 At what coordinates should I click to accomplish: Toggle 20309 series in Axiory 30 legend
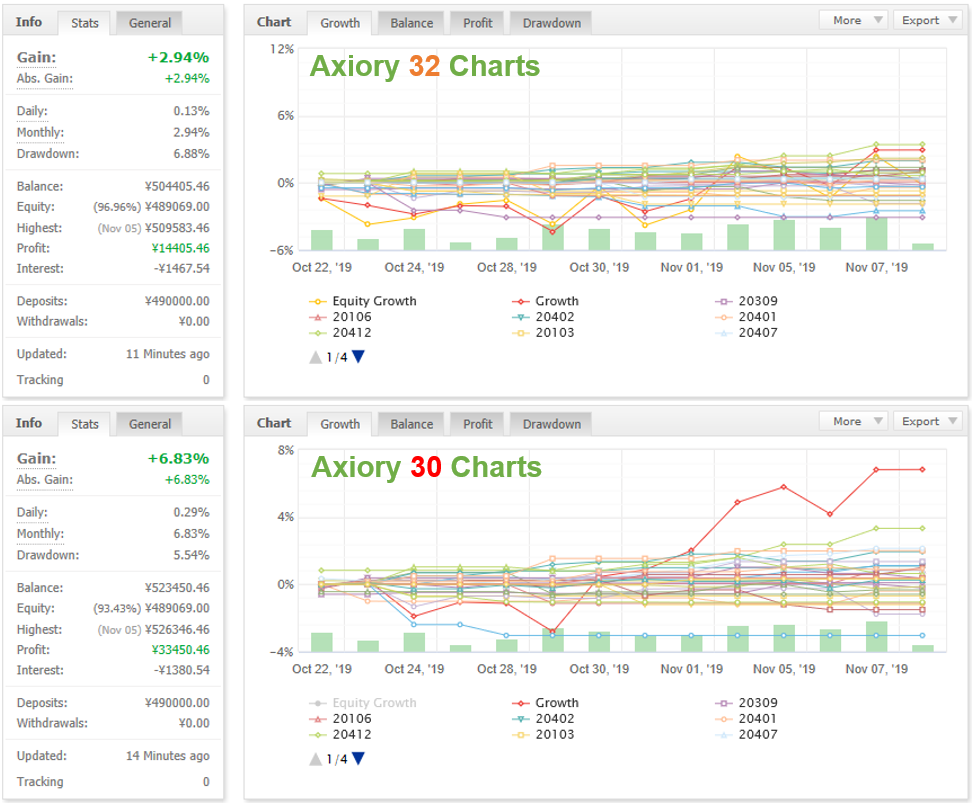point(746,703)
